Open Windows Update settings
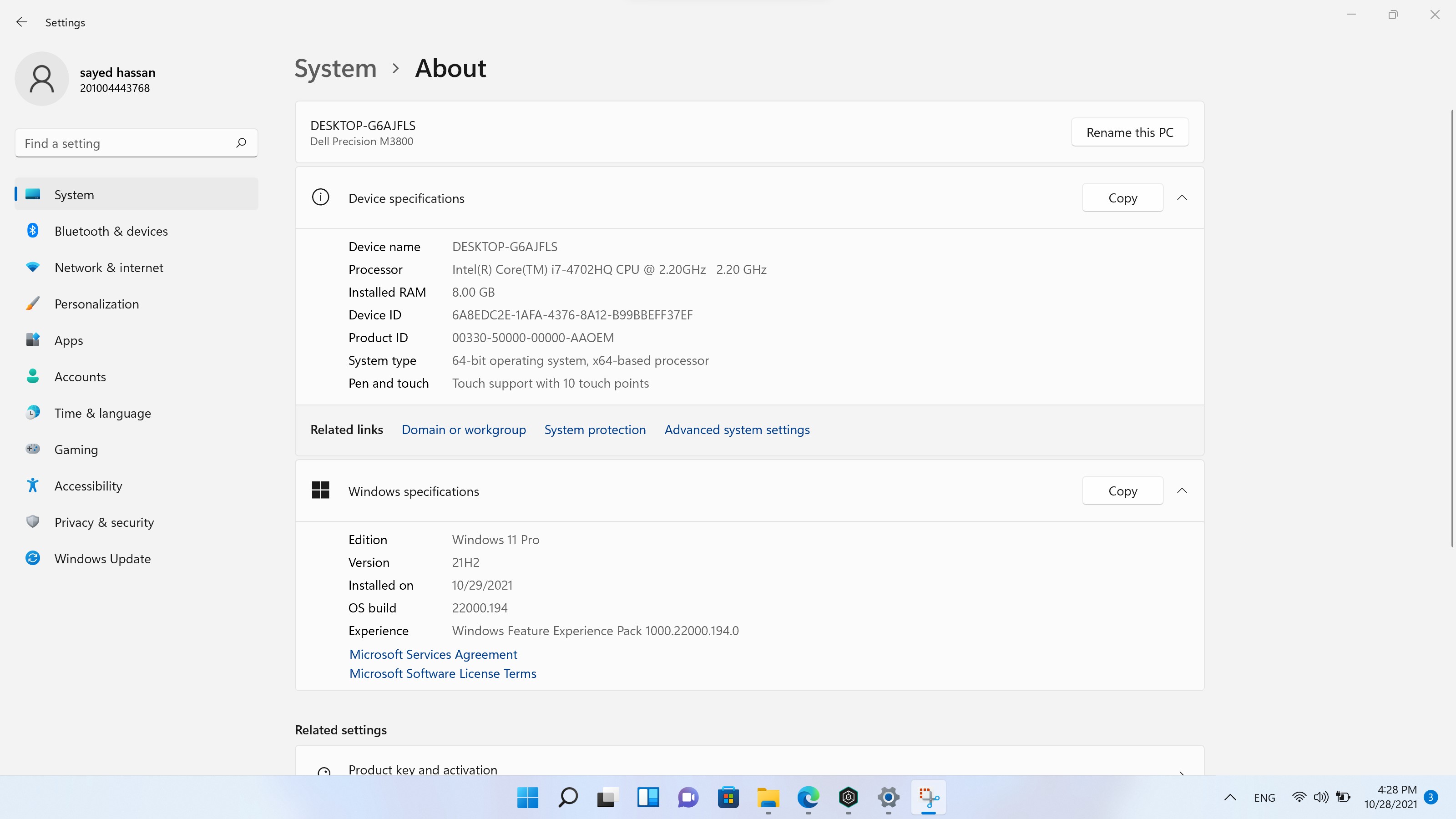 point(137,558)
